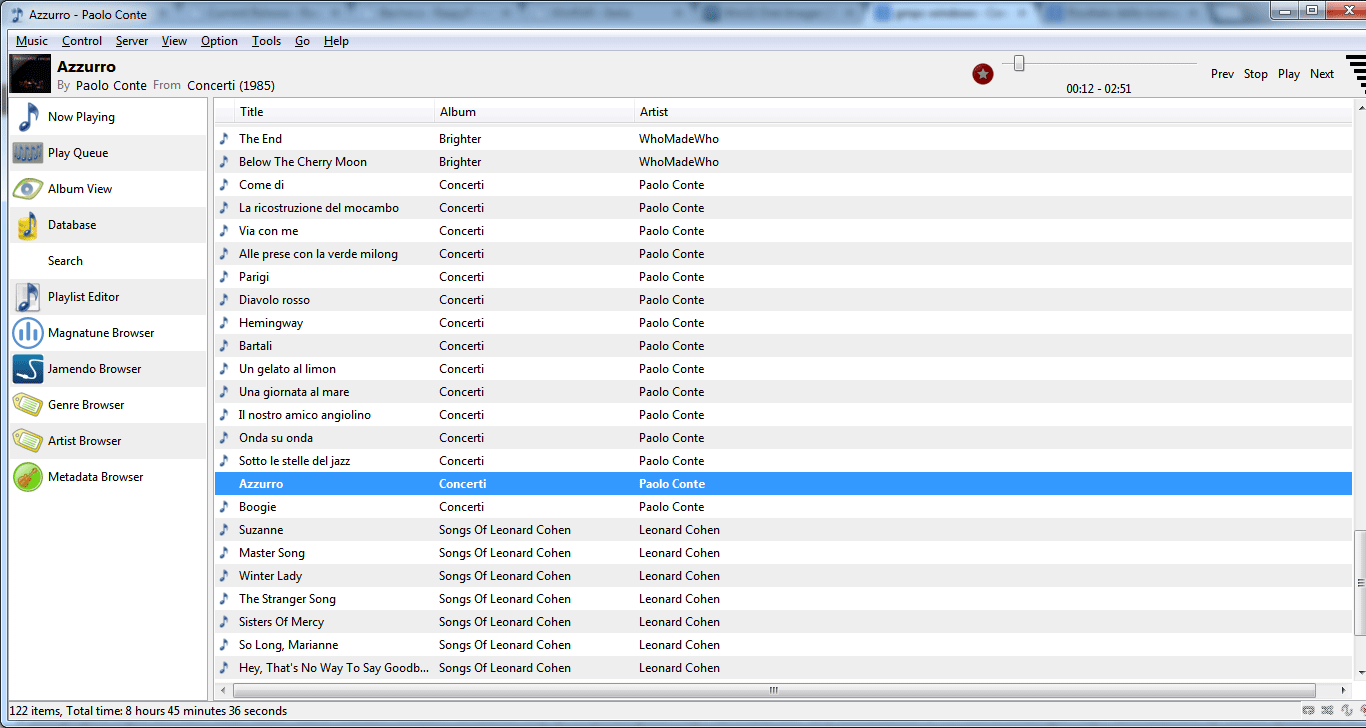Click the volume bars icon
The image size is (1366, 728).
(x=1356, y=74)
